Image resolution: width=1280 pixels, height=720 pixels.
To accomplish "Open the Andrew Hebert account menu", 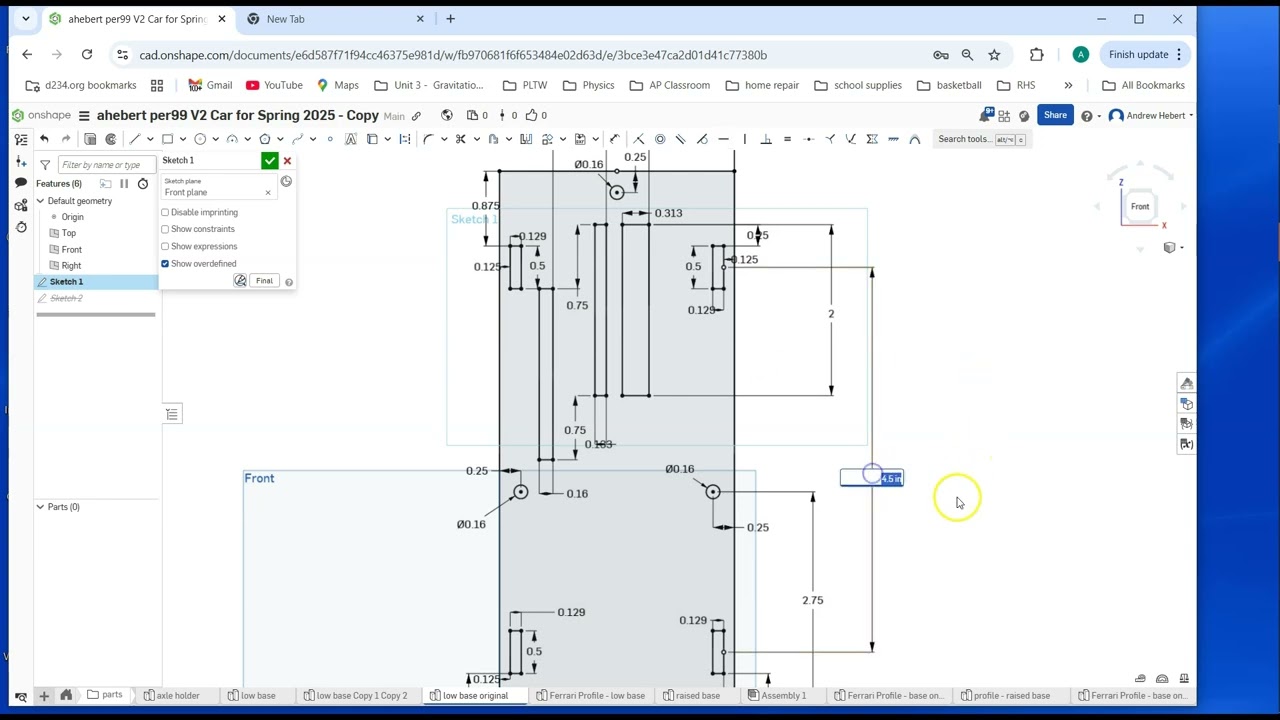I will 1151,115.
